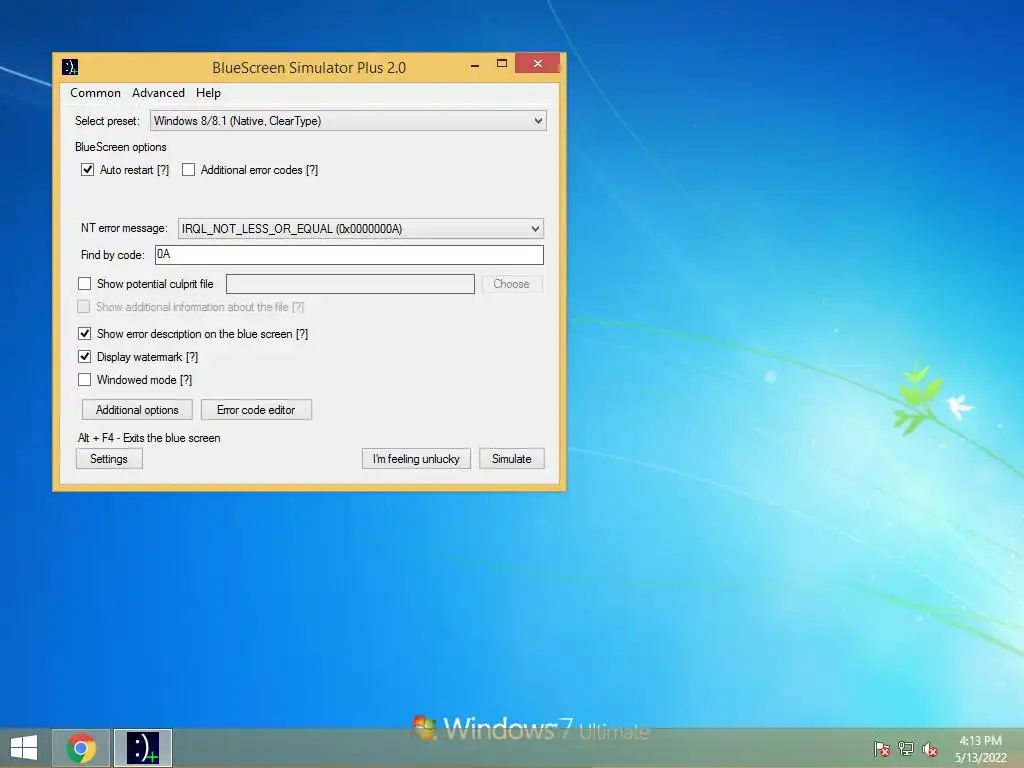
Task: Click the muted volume tray icon
Action: tap(930, 749)
